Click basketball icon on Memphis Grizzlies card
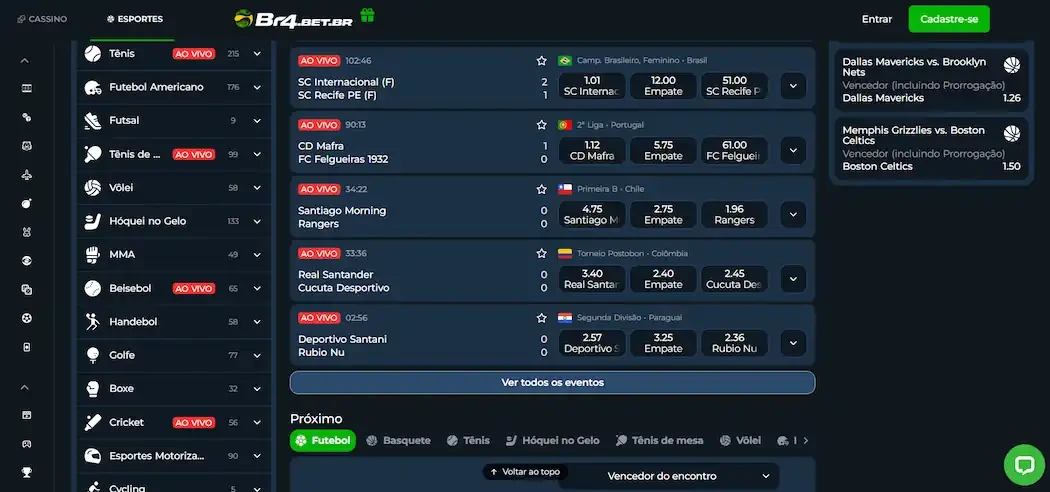The height and width of the screenshot is (492, 1050). point(1011,134)
